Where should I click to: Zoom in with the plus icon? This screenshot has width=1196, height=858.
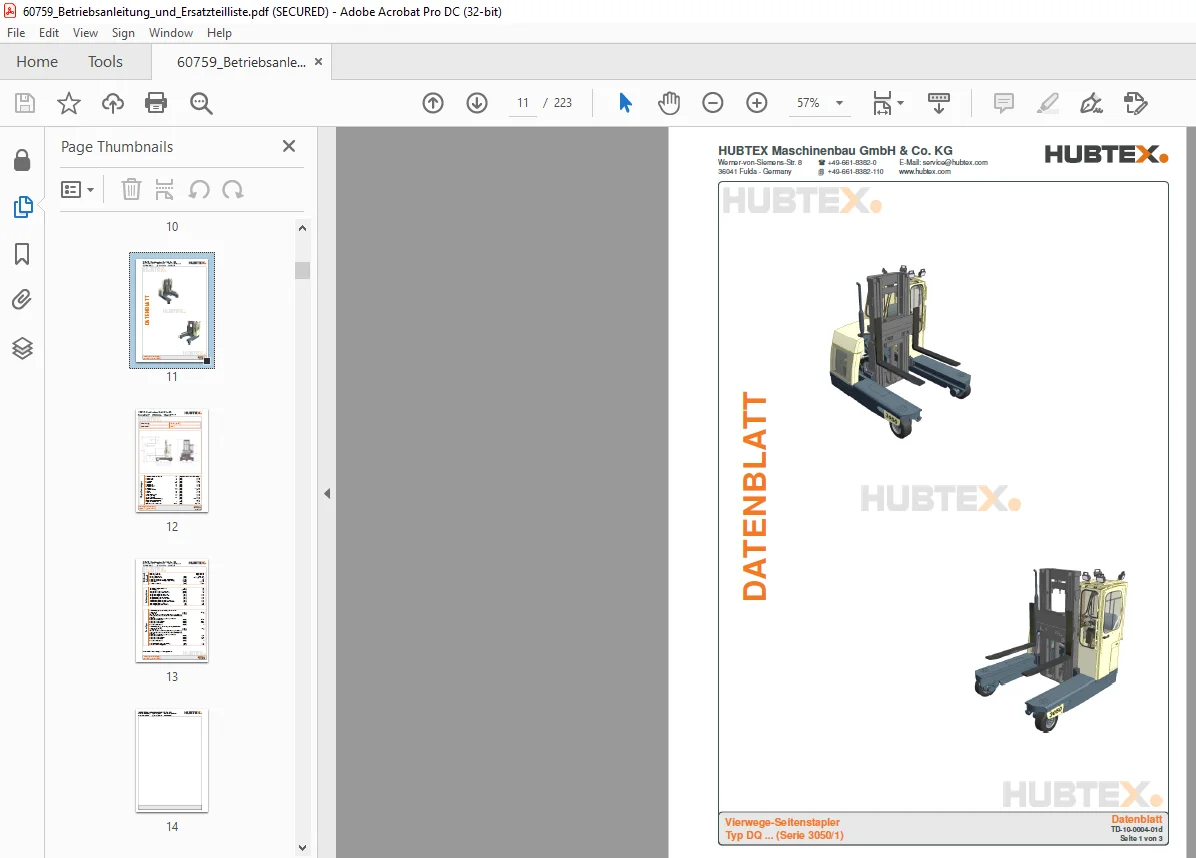tap(757, 103)
